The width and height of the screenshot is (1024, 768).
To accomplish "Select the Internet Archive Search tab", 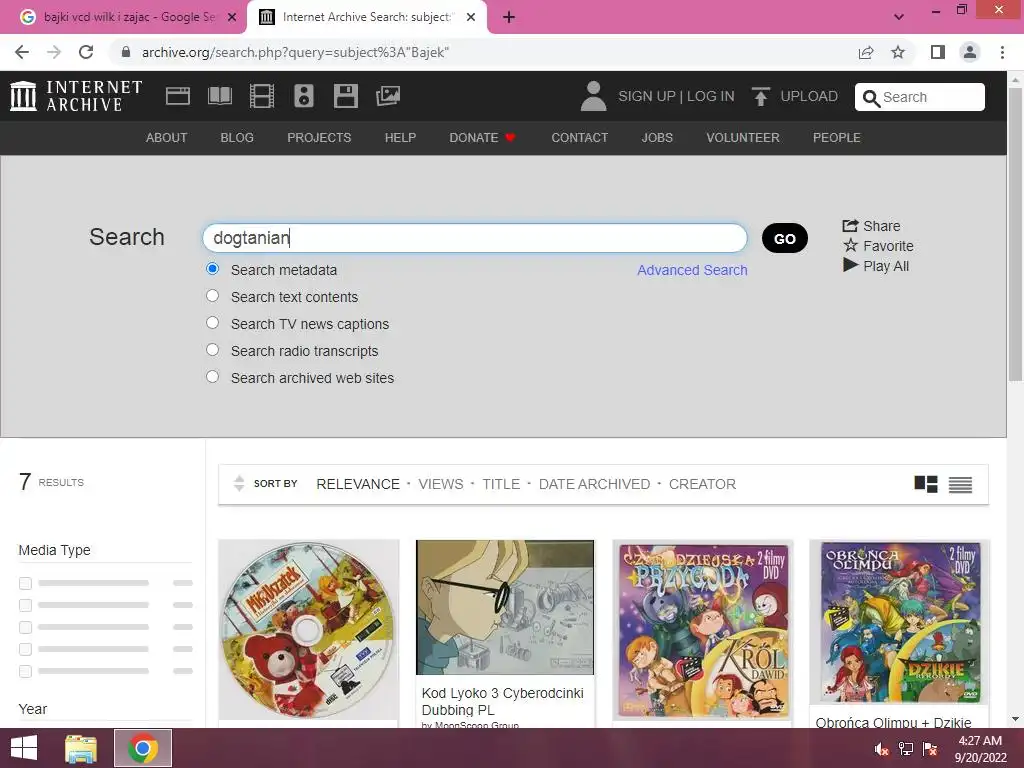I will point(366,17).
